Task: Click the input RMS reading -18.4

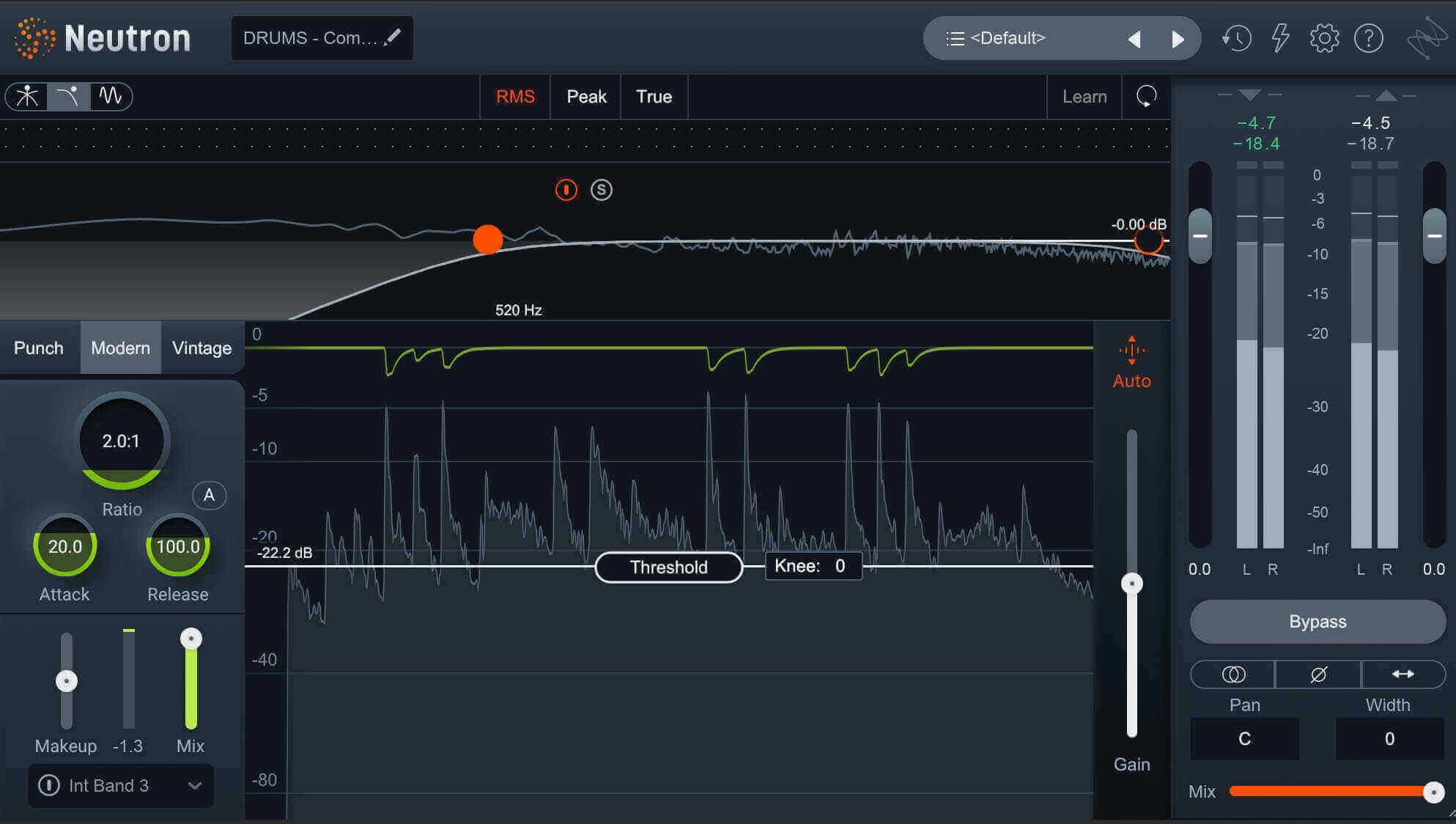Action: pos(1256,144)
